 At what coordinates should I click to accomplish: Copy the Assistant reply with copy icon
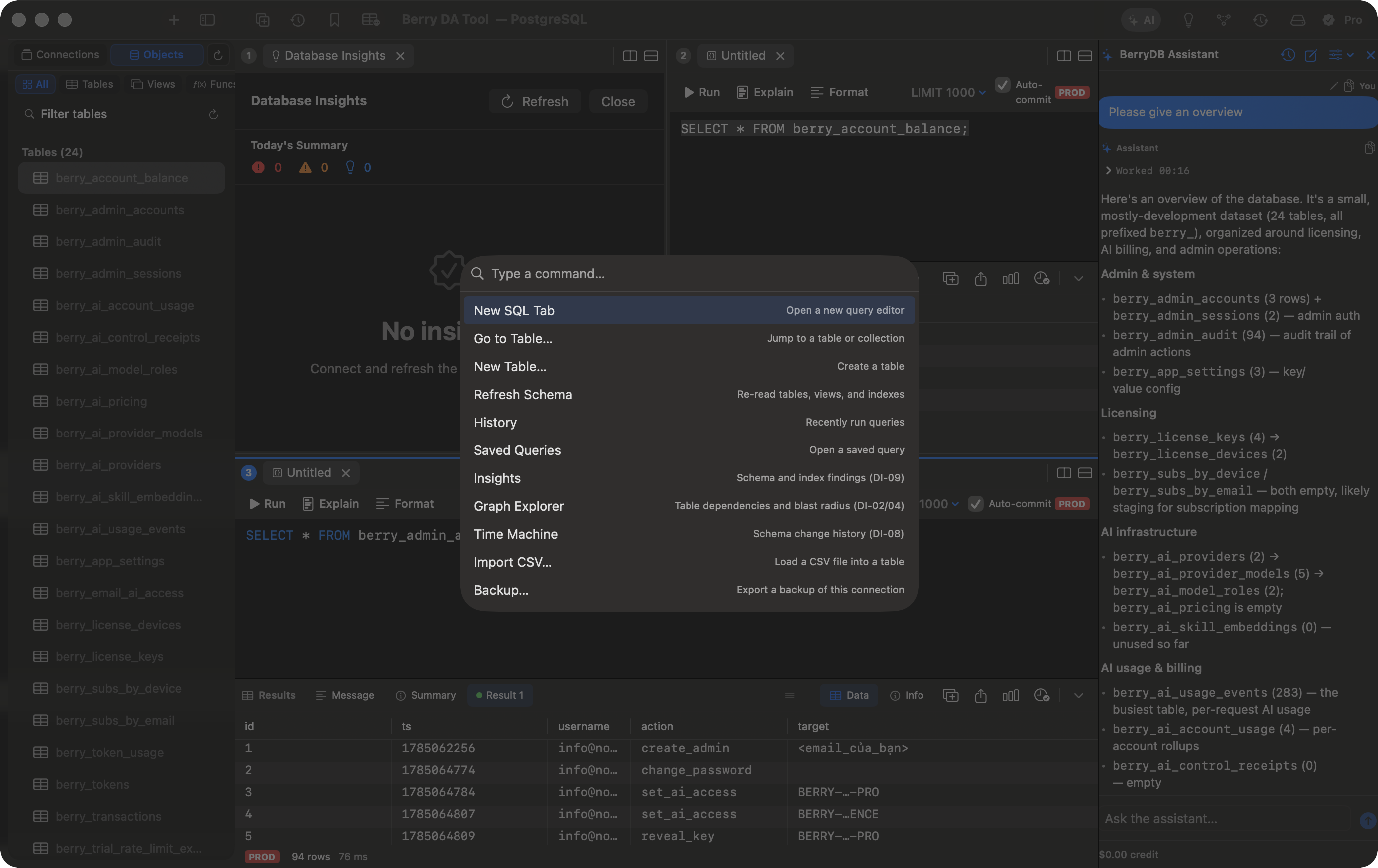point(1370,148)
